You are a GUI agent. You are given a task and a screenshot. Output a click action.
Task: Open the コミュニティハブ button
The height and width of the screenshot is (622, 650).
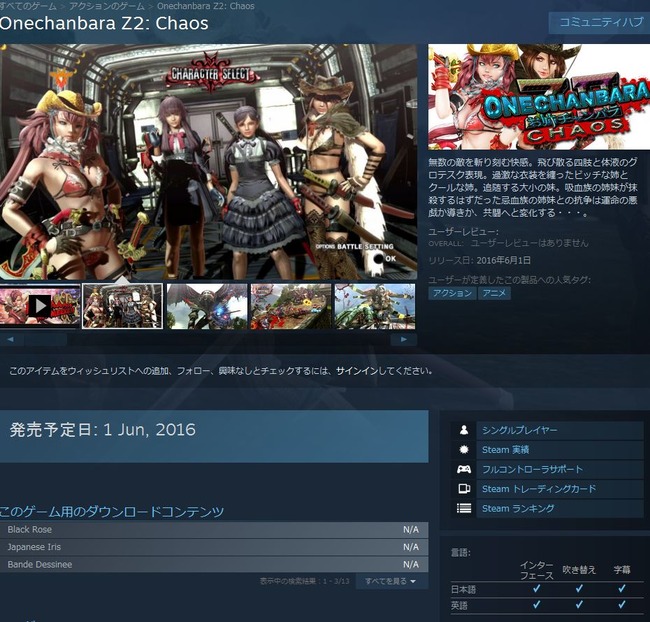coord(601,22)
